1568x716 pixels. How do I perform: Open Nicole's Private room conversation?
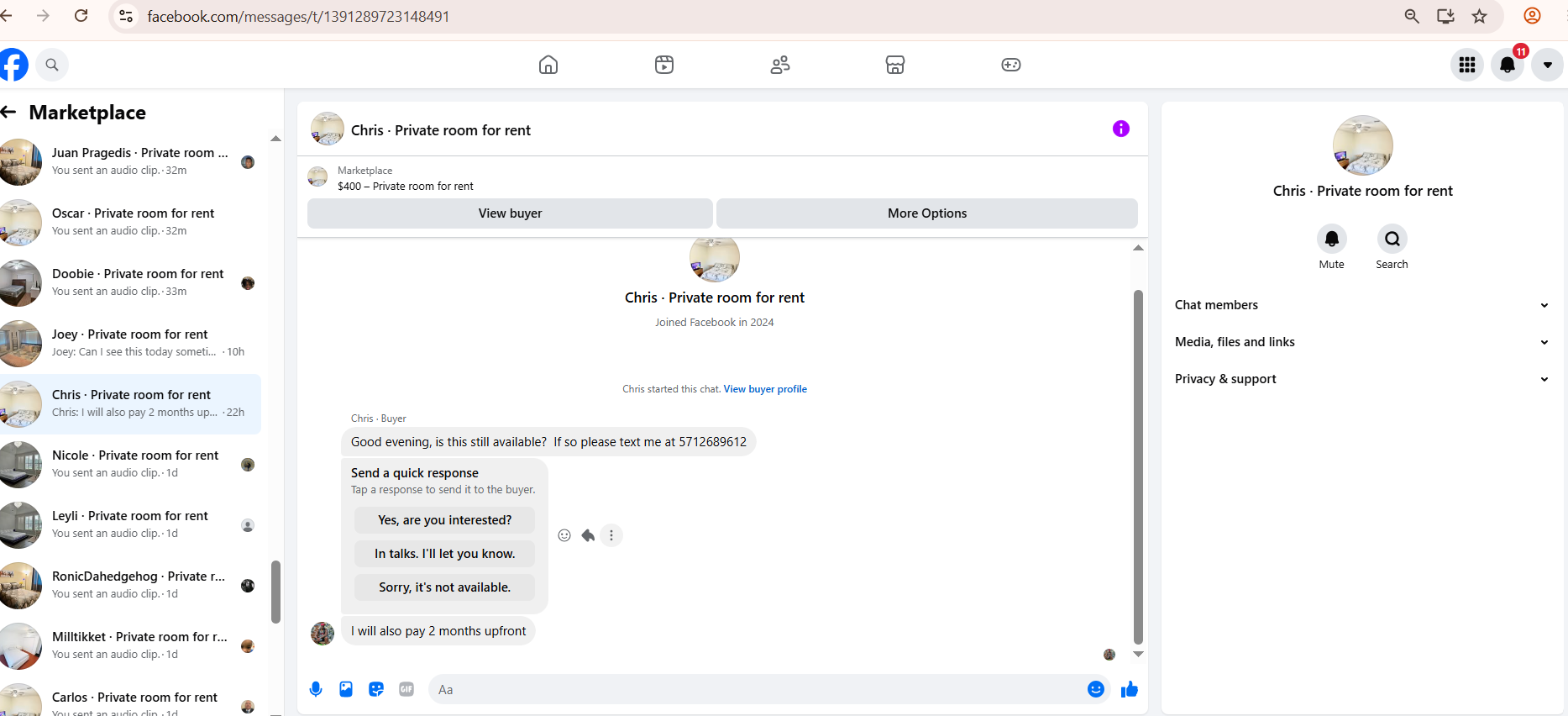[x=130, y=465]
